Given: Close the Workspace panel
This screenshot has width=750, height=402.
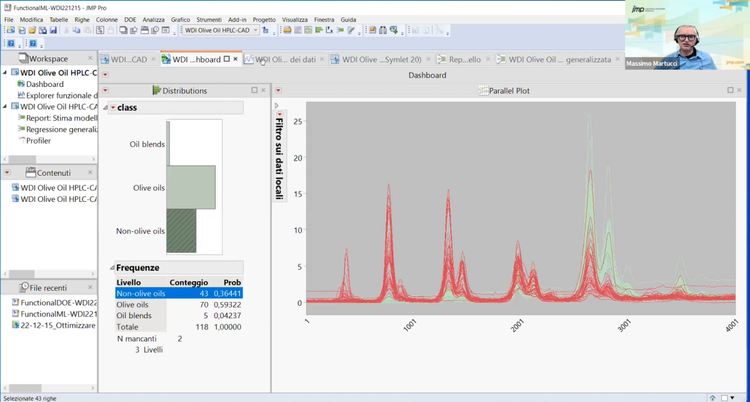Looking at the screenshot, I should (x=89, y=59).
